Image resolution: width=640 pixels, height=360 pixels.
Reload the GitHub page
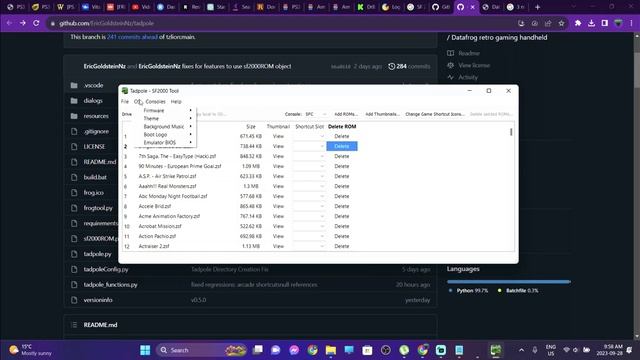tap(36, 23)
